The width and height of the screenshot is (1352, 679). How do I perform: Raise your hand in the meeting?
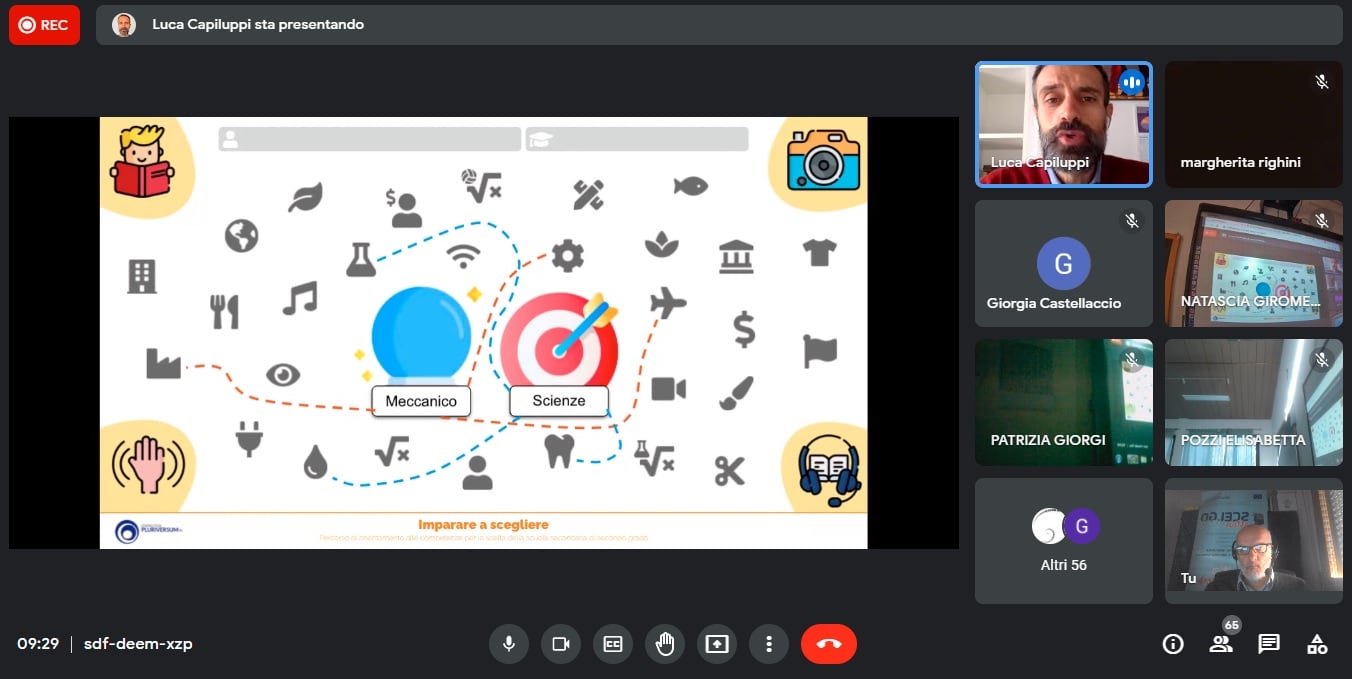pos(665,644)
